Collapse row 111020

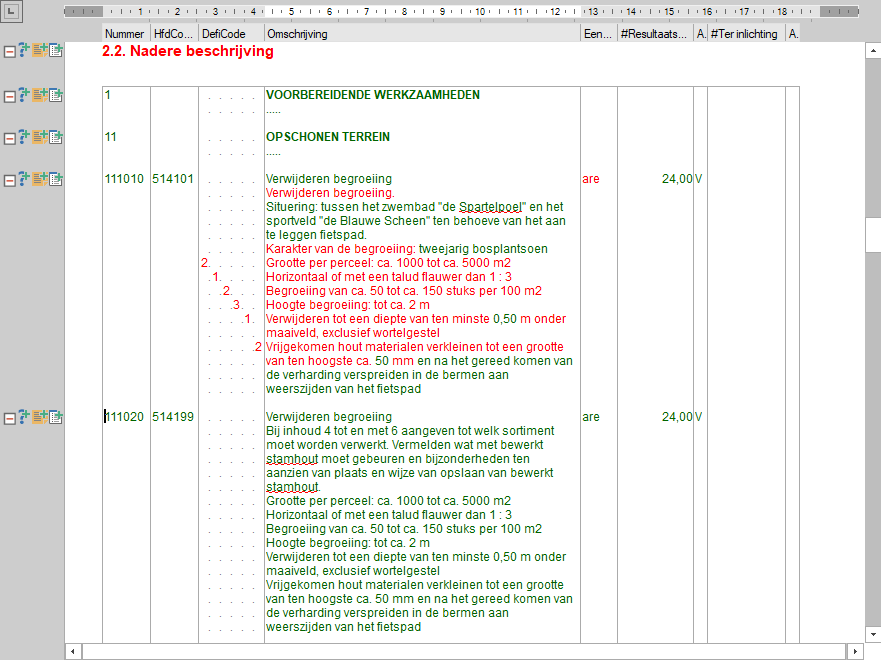click(x=10, y=418)
